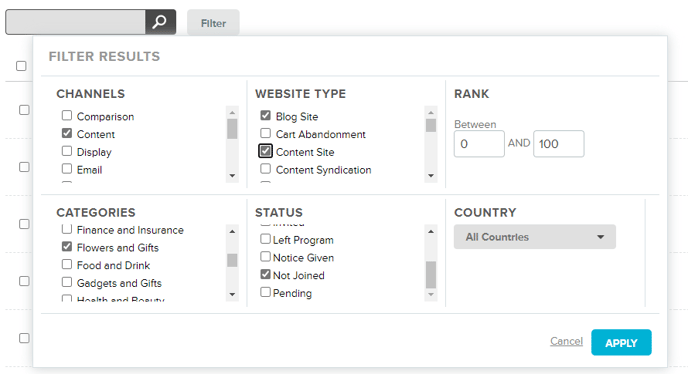Click the Cancel link
The image size is (688, 374).
566,341
